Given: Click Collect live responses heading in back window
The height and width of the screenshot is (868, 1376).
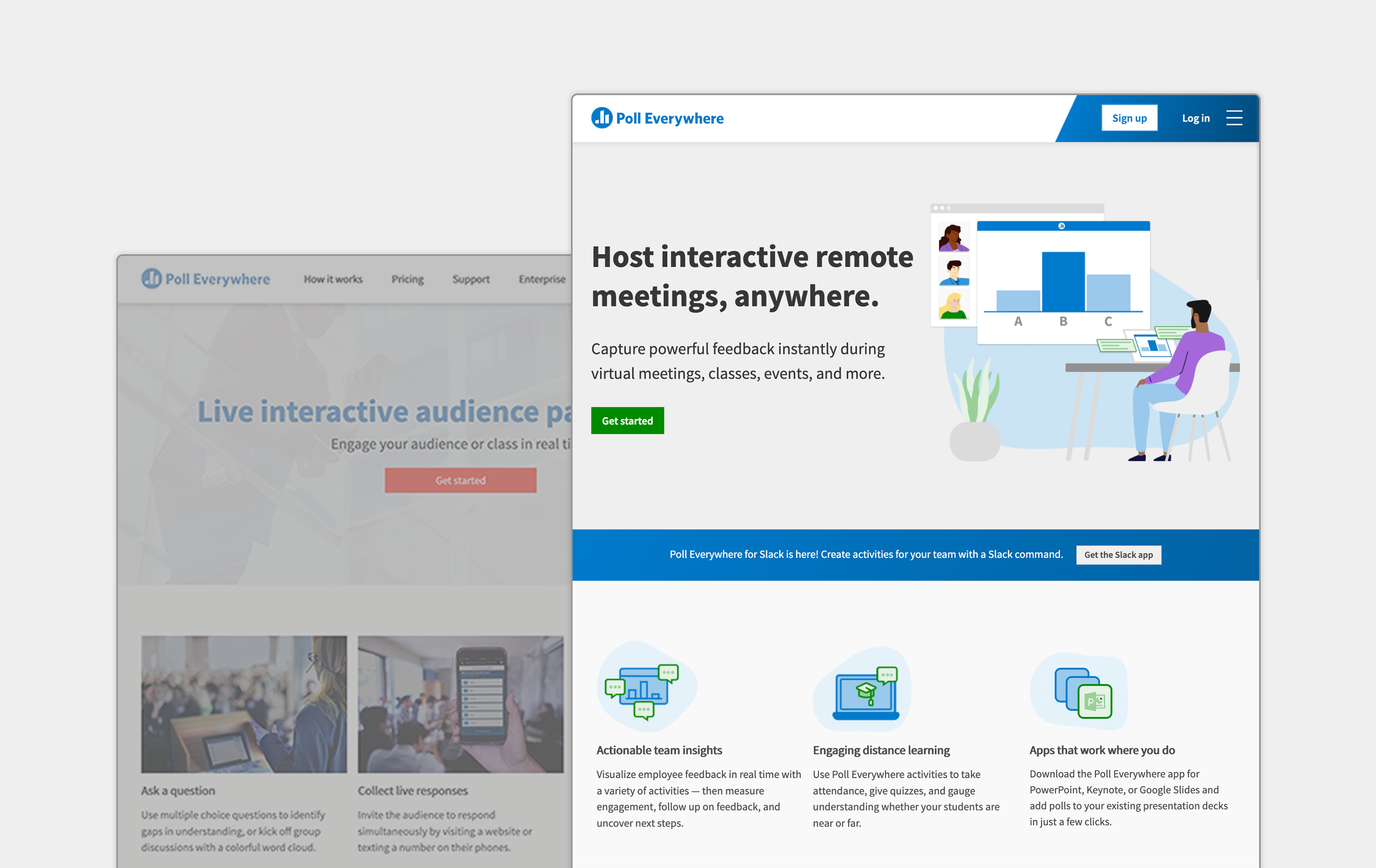Looking at the screenshot, I should (412, 790).
